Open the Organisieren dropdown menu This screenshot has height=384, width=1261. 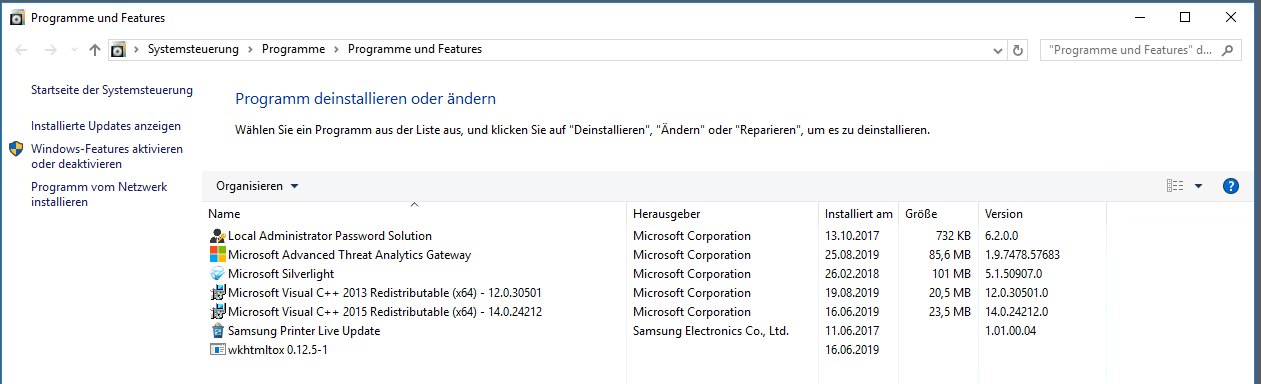click(257, 186)
